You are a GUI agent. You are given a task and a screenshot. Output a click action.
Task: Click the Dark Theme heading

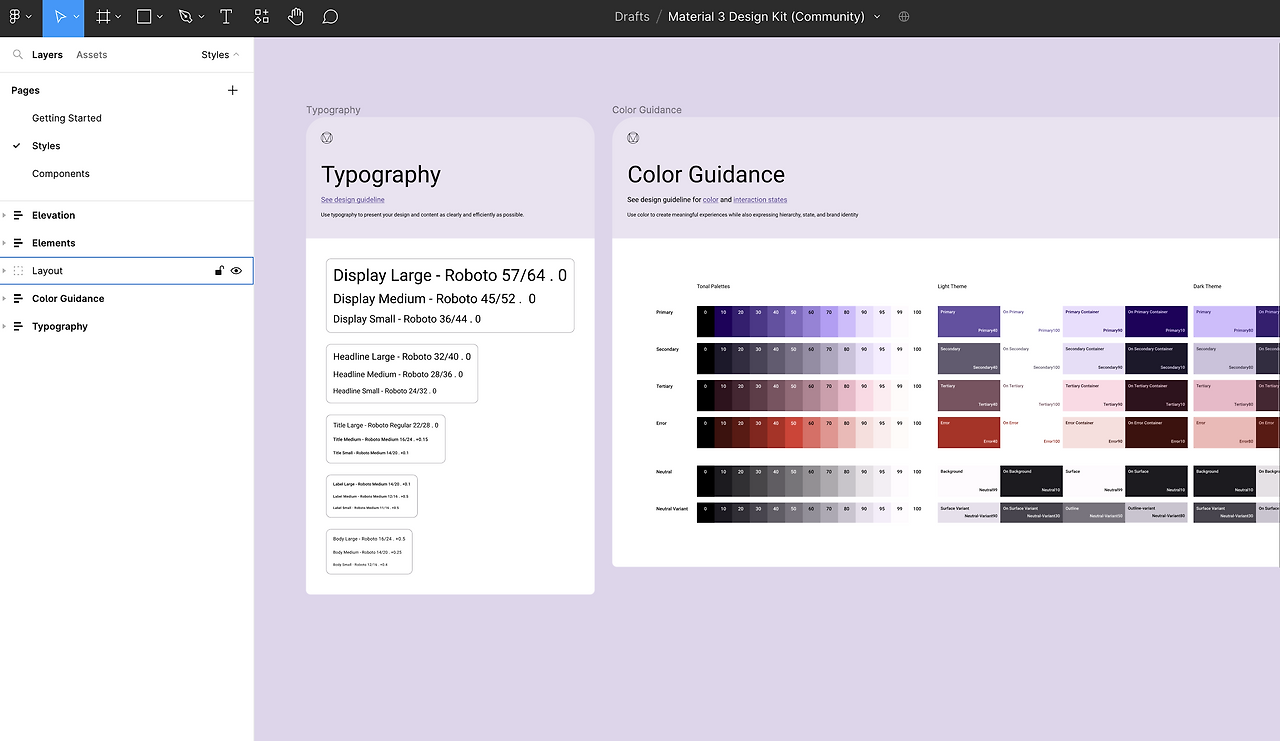click(x=1207, y=287)
